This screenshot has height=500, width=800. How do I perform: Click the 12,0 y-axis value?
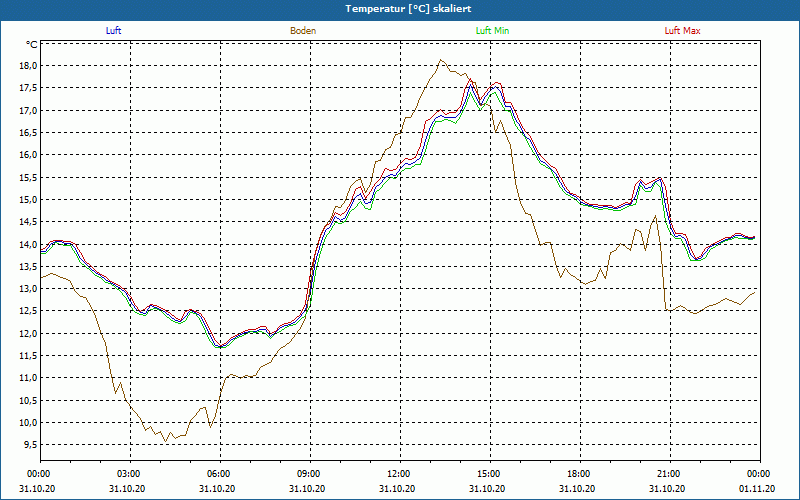point(29,333)
